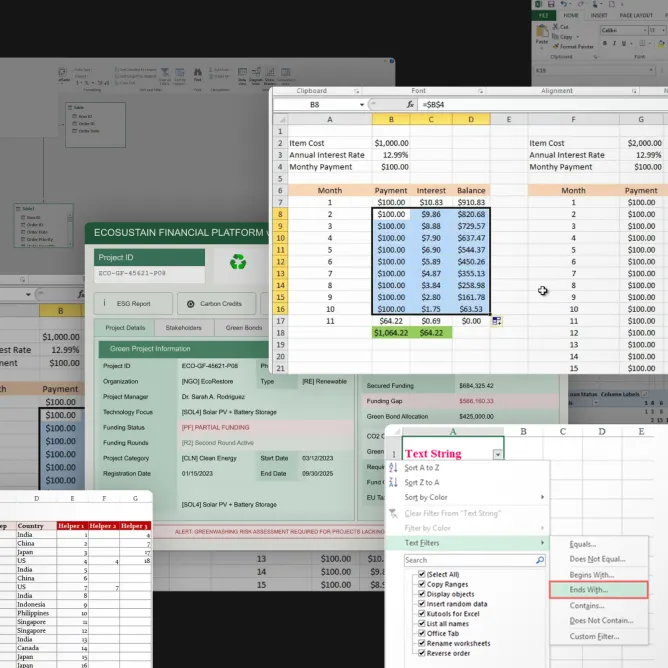The height and width of the screenshot is (668, 668).
Task: Click the Auto Fill Options icon below Balance column
Action: [497, 321]
